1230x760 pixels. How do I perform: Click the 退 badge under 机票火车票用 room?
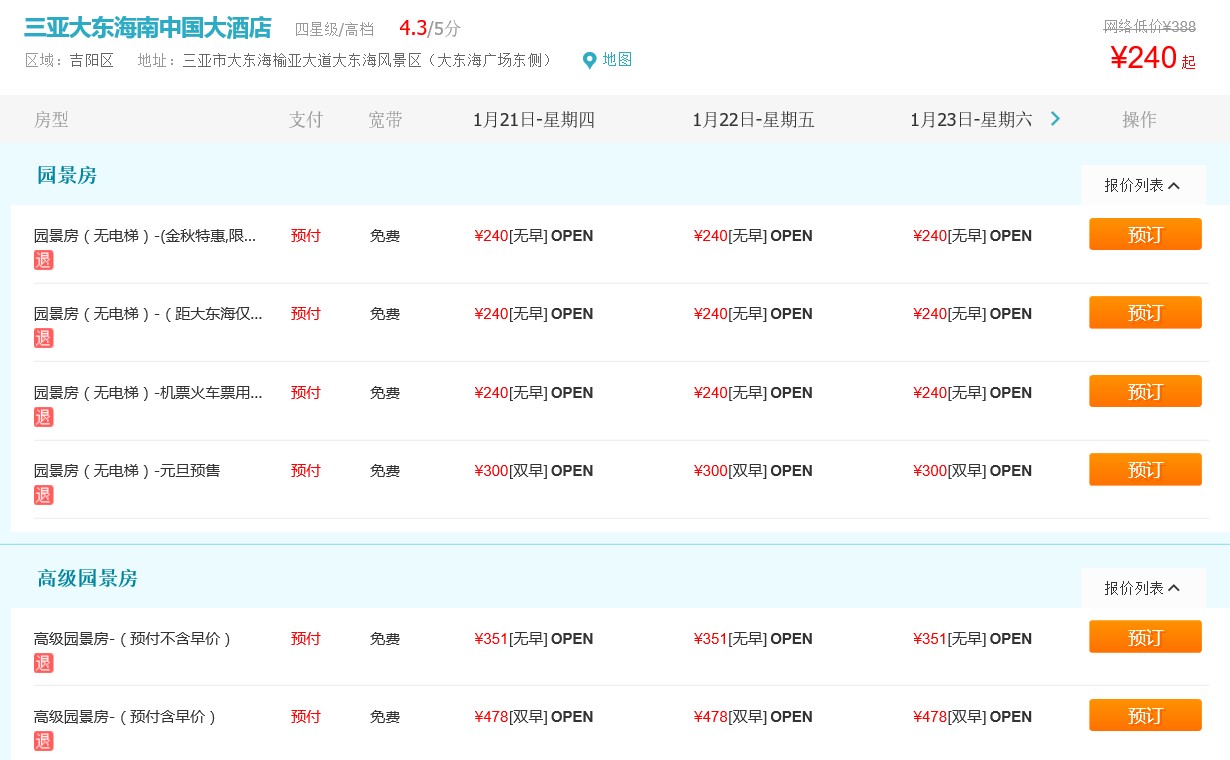43,417
